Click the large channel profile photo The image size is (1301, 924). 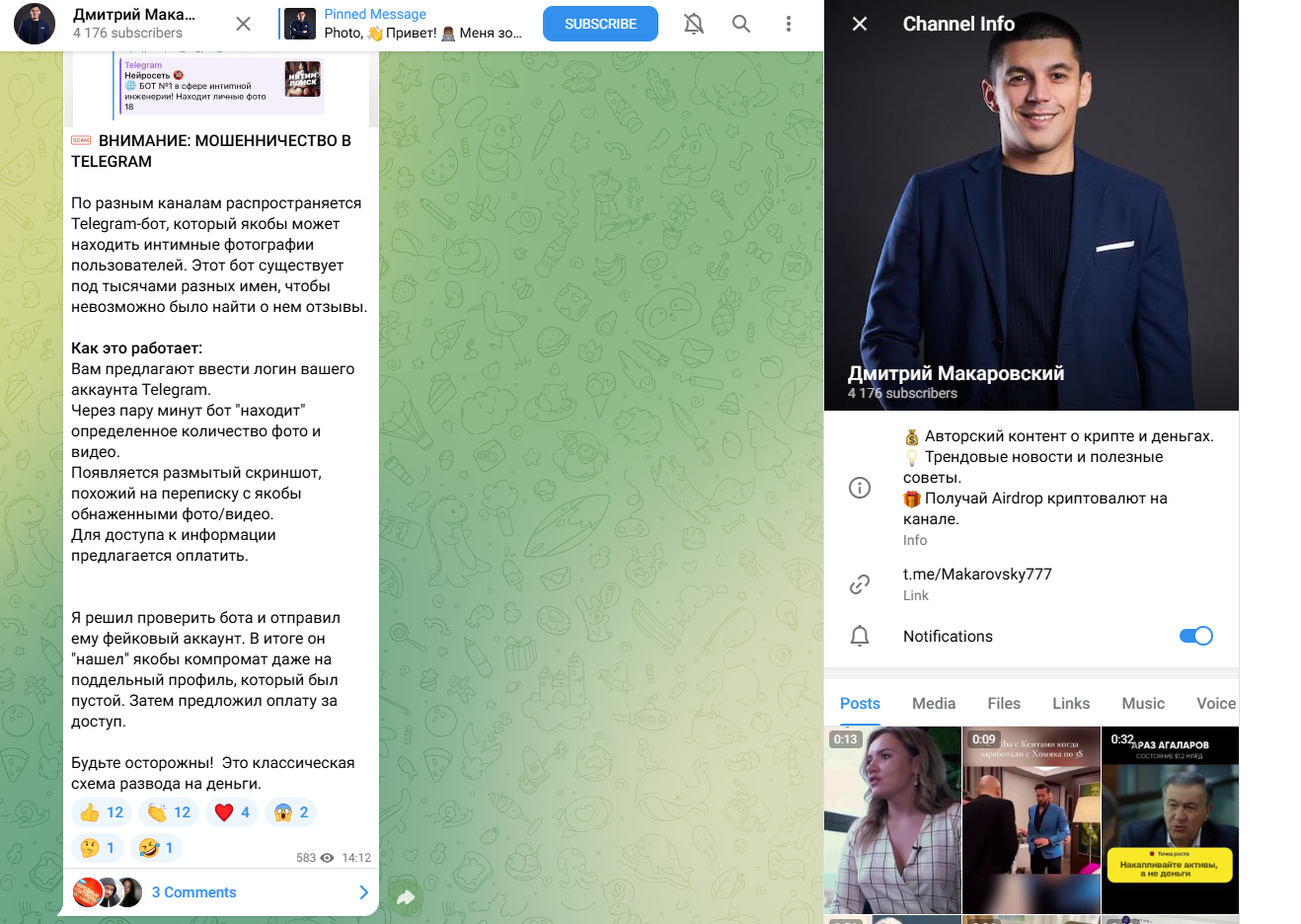click(x=1032, y=205)
